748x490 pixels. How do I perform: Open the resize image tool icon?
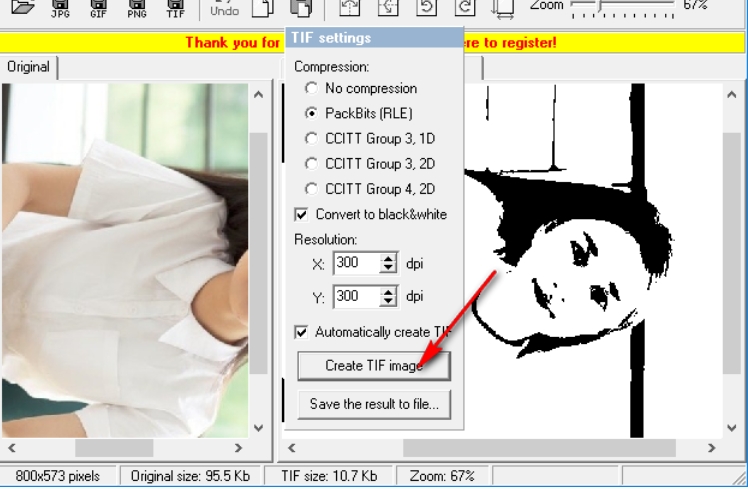(x=503, y=8)
